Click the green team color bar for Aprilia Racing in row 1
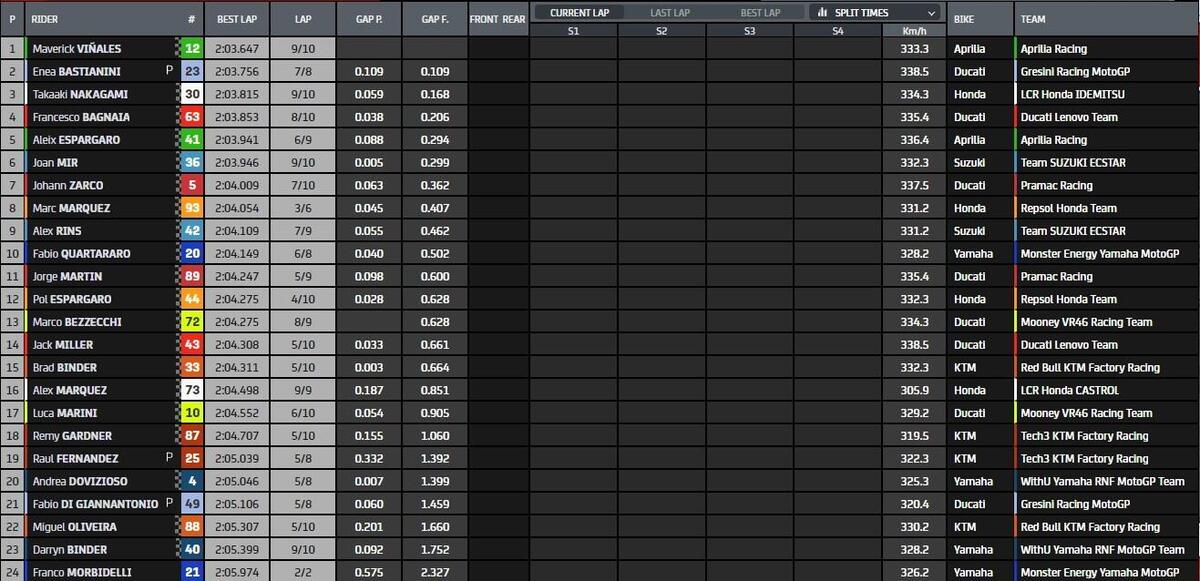 1016,48
